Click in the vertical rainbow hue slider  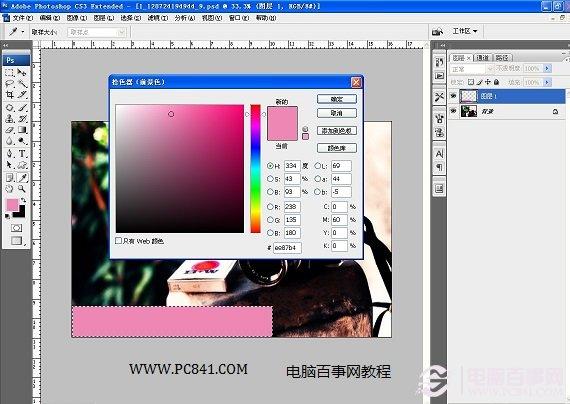click(256, 169)
